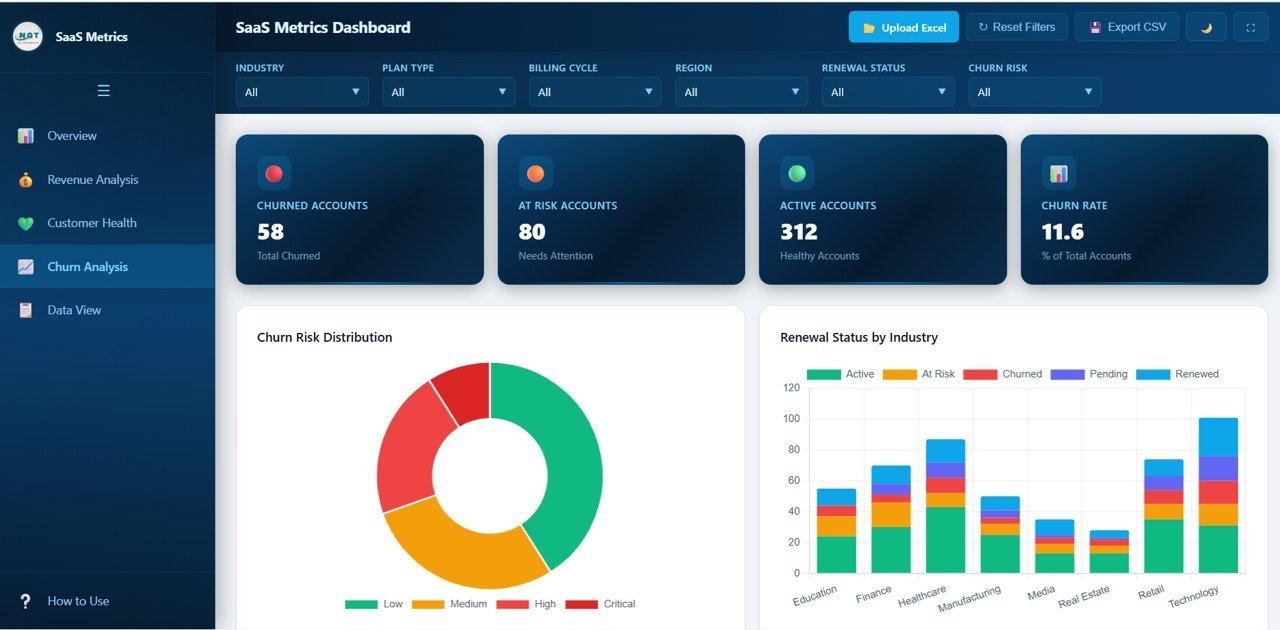Click the Churned Accounts red status icon
Viewport: 1280px width, 630px height.
click(x=274, y=172)
